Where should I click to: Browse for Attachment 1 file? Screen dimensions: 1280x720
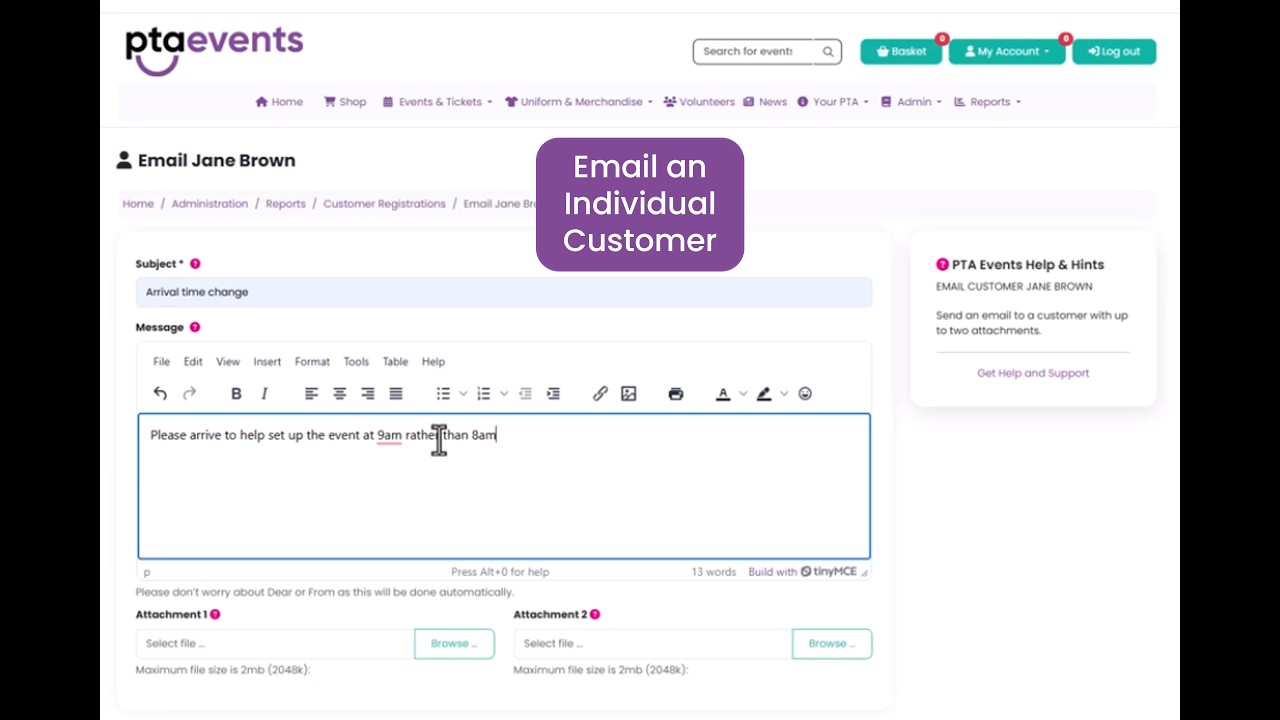point(454,644)
